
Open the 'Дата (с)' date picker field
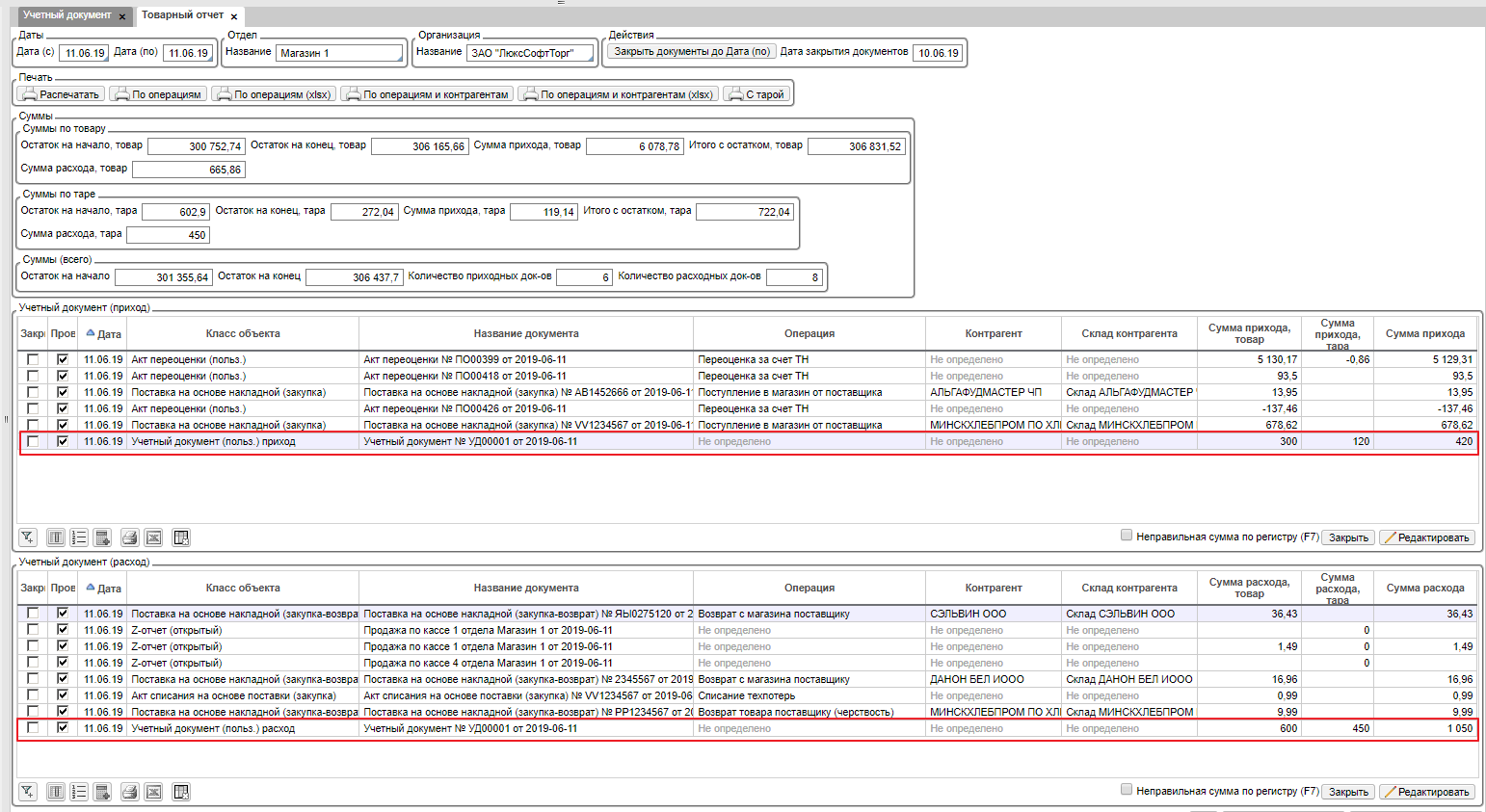(x=84, y=53)
